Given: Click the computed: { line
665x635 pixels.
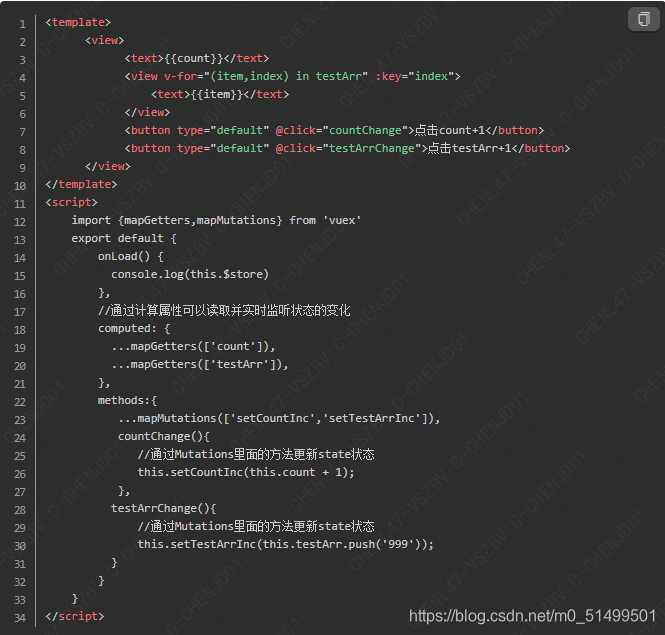Looking at the screenshot, I should 134,329.
